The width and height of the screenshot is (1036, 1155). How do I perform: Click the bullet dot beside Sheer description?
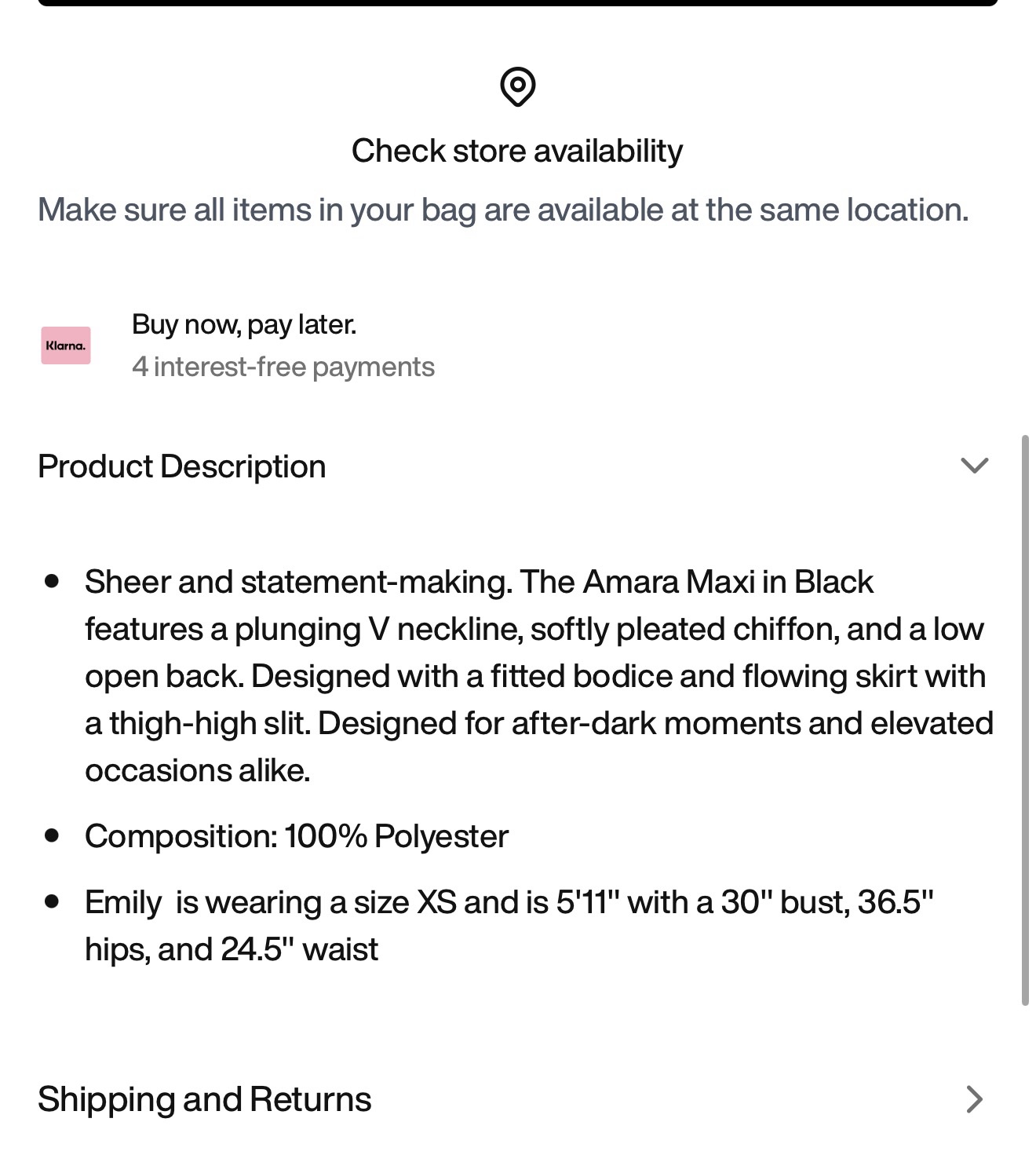coord(53,581)
